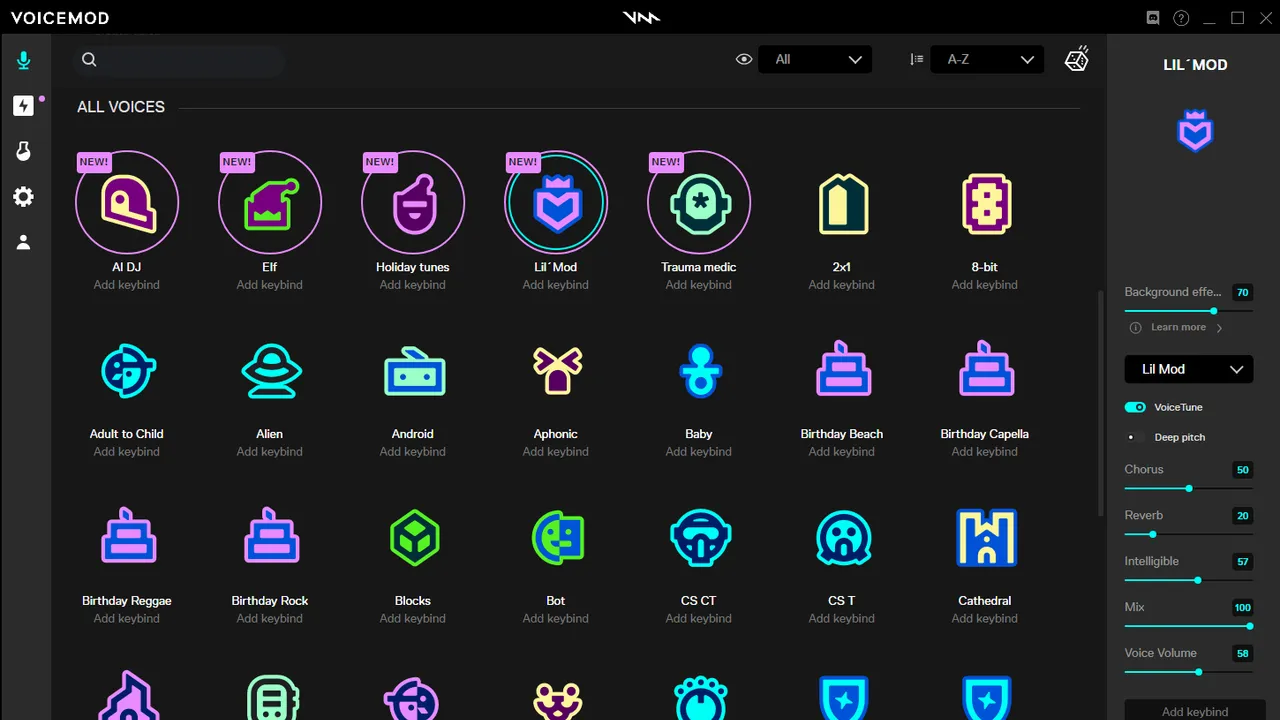1280x720 pixels.
Task: Adjust the Mix slider
Action: (1189, 626)
